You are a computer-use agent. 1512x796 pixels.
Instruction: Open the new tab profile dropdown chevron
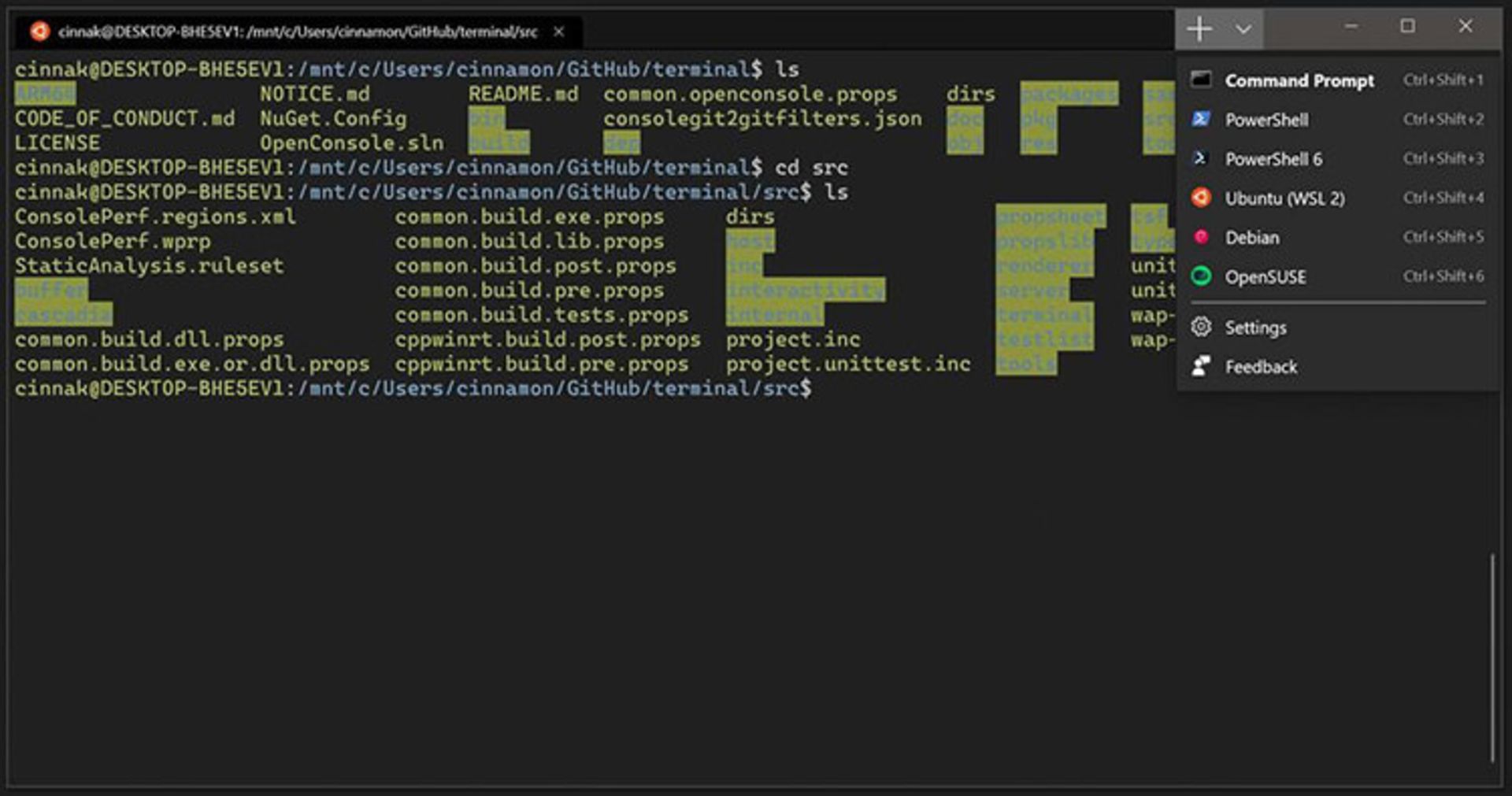point(1243,28)
